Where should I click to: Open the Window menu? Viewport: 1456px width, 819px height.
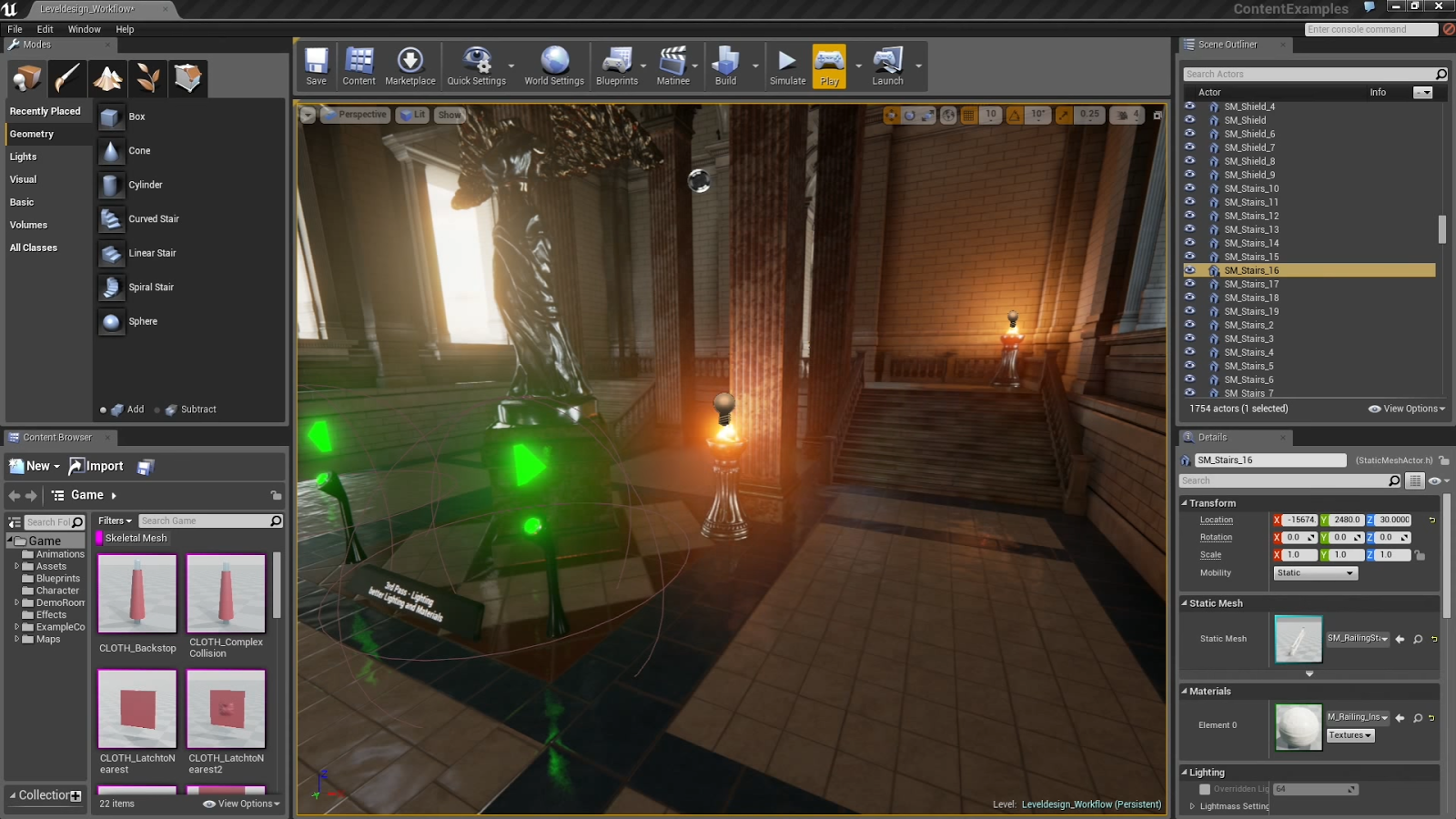pos(84,28)
